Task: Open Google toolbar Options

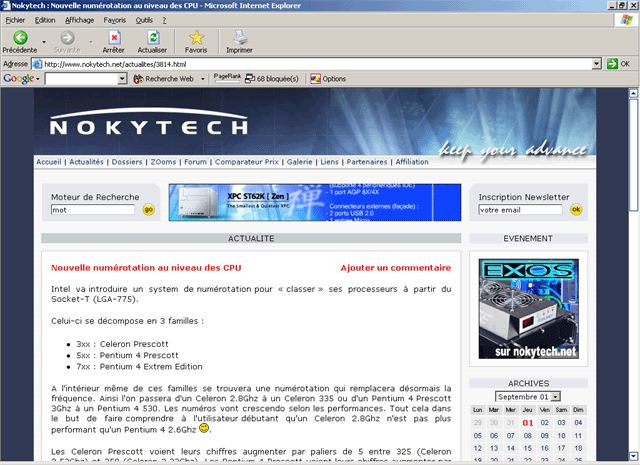Action: click(x=328, y=79)
